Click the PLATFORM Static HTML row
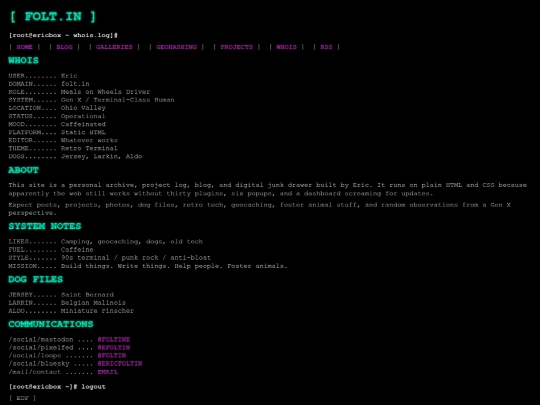Image resolution: width=540 pixels, height=405 pixels. point(57,132)
